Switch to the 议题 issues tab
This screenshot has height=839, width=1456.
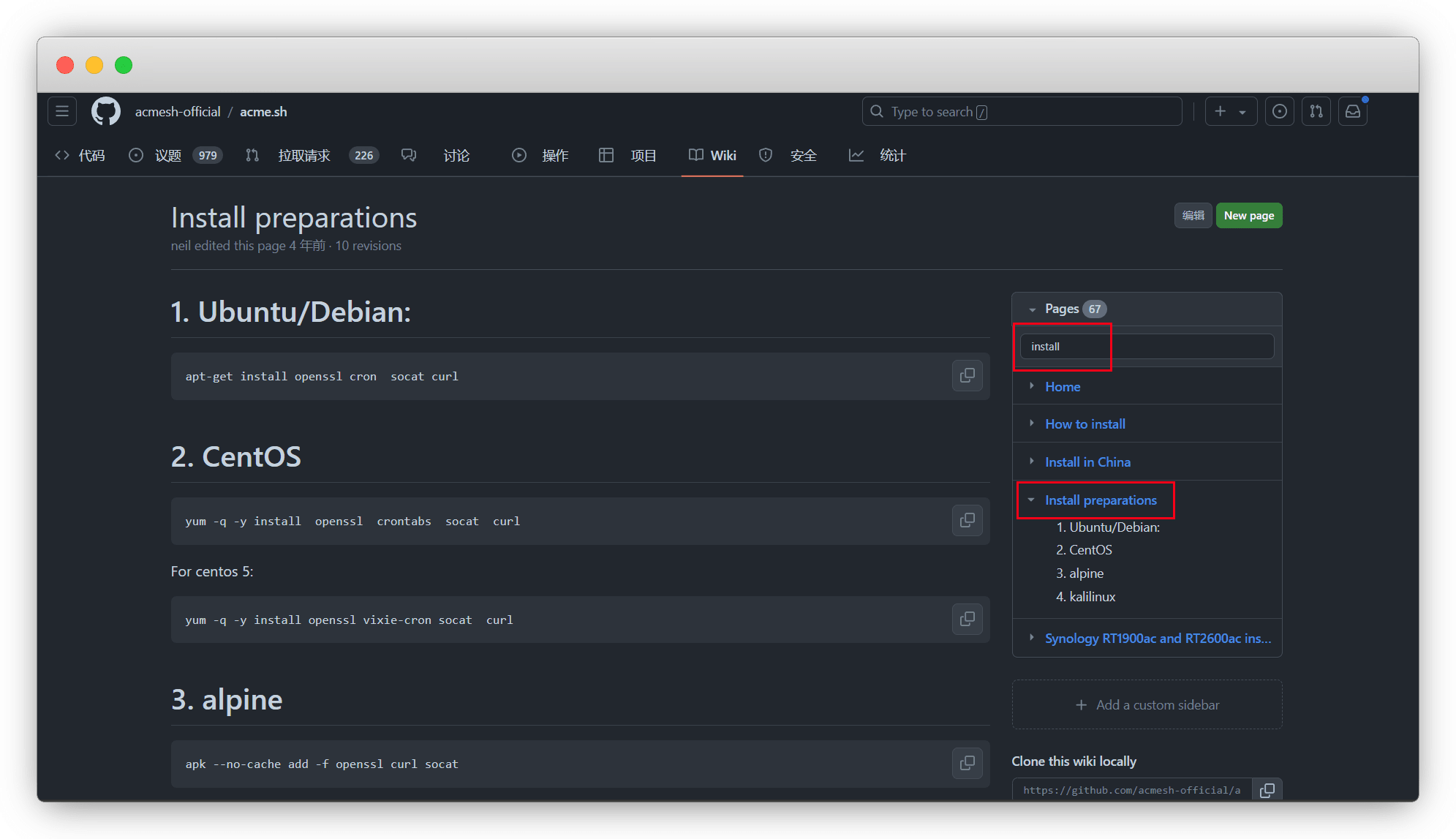point(168,155)
